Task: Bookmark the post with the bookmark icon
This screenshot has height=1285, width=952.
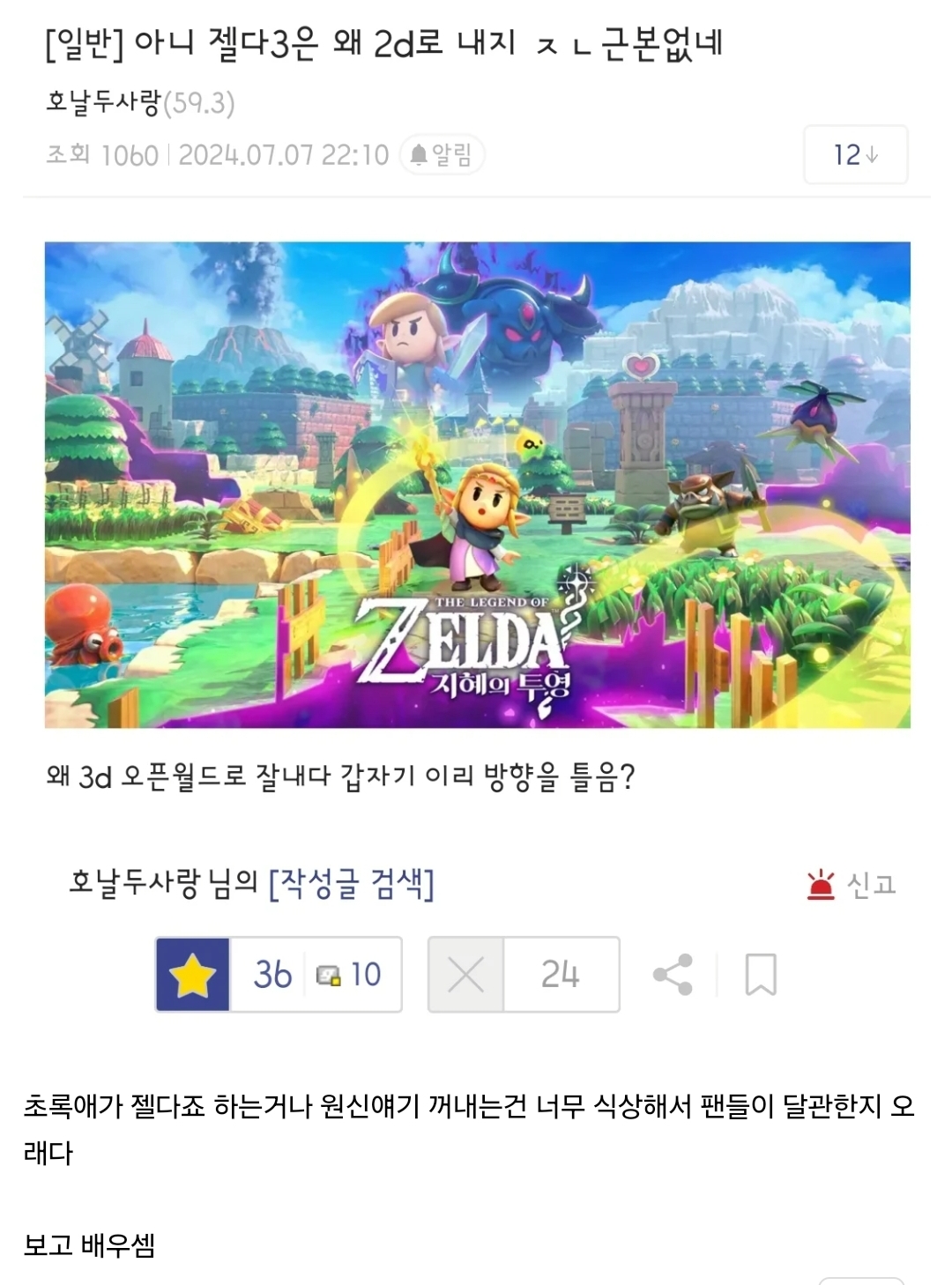Action: pos(761,975)
